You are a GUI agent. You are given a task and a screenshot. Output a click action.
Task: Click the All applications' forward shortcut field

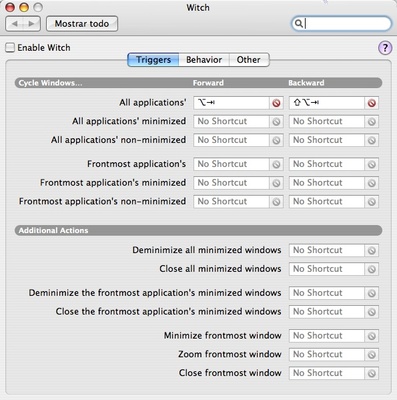click(x=231, y=103)
